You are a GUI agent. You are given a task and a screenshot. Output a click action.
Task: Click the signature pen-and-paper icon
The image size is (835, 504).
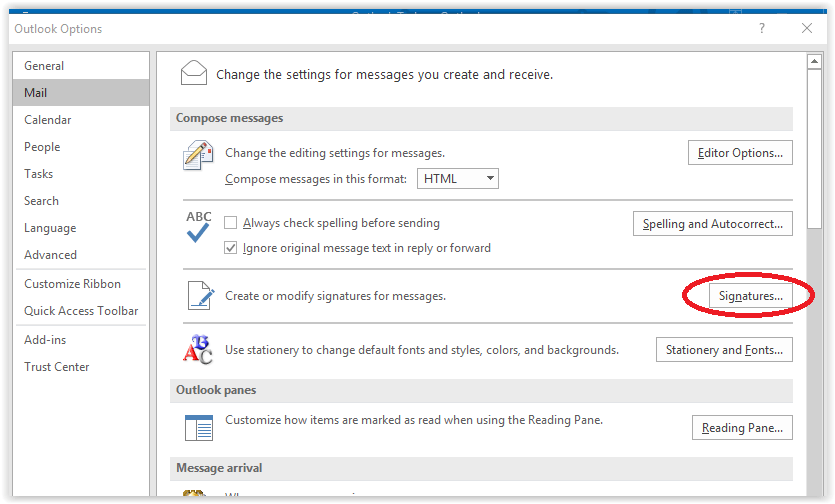[x=199, y=296]
